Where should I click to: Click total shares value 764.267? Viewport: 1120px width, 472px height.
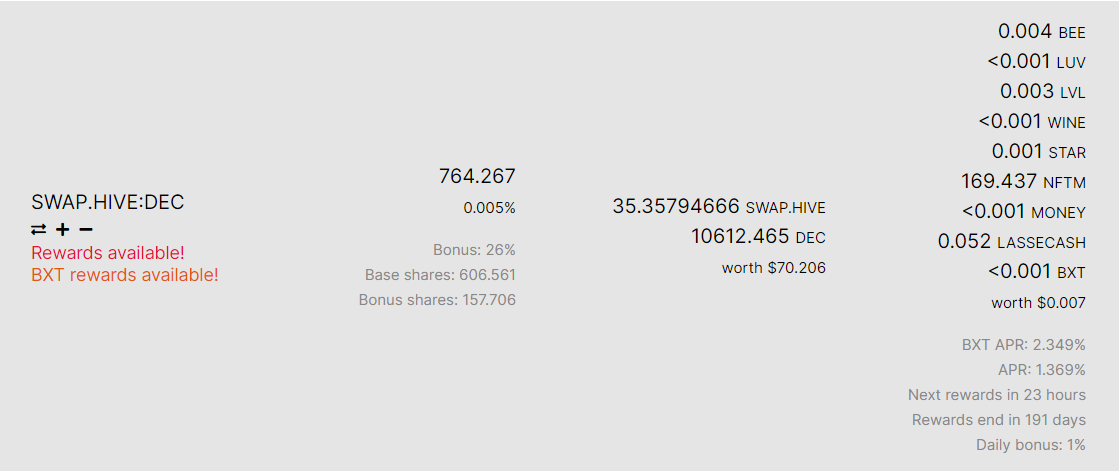pyautogui.click(x=477, y=176)
